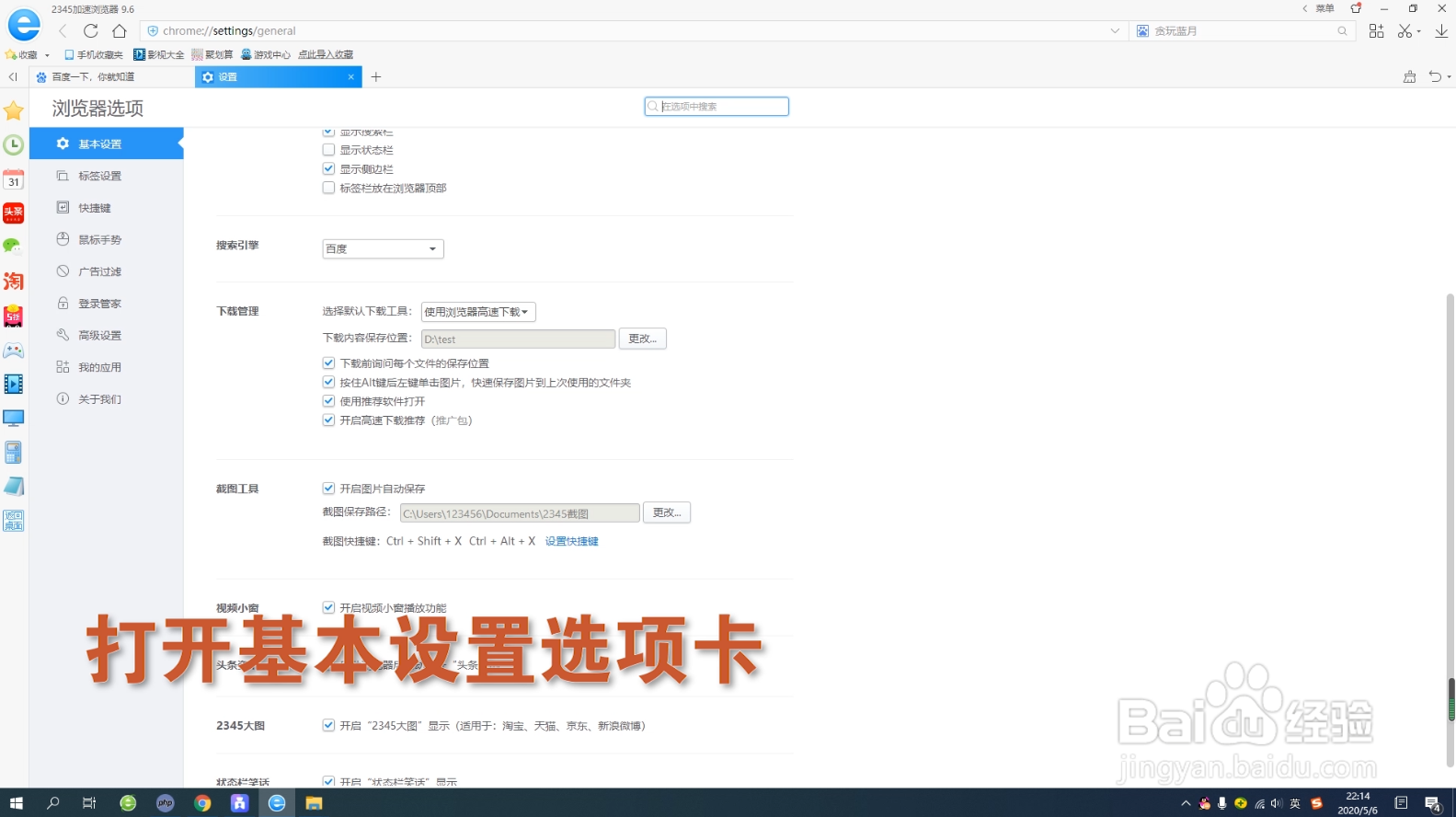
Task: Open the calculator sidebar icon
Action: pos(14,452)
